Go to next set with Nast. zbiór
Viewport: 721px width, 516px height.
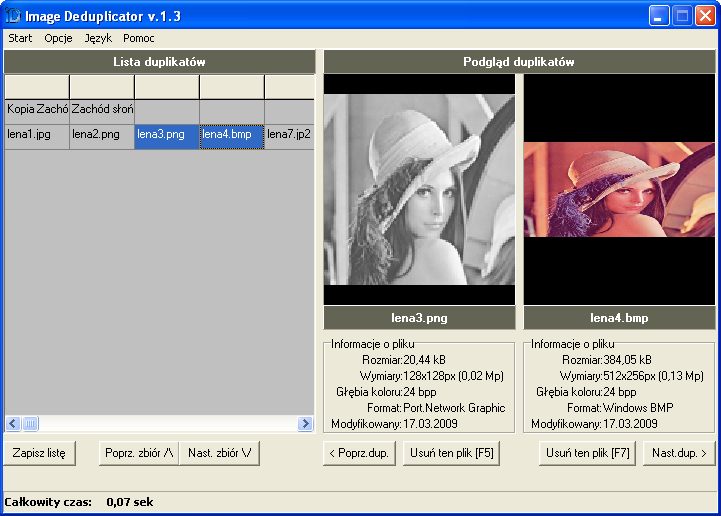[219, 453]
